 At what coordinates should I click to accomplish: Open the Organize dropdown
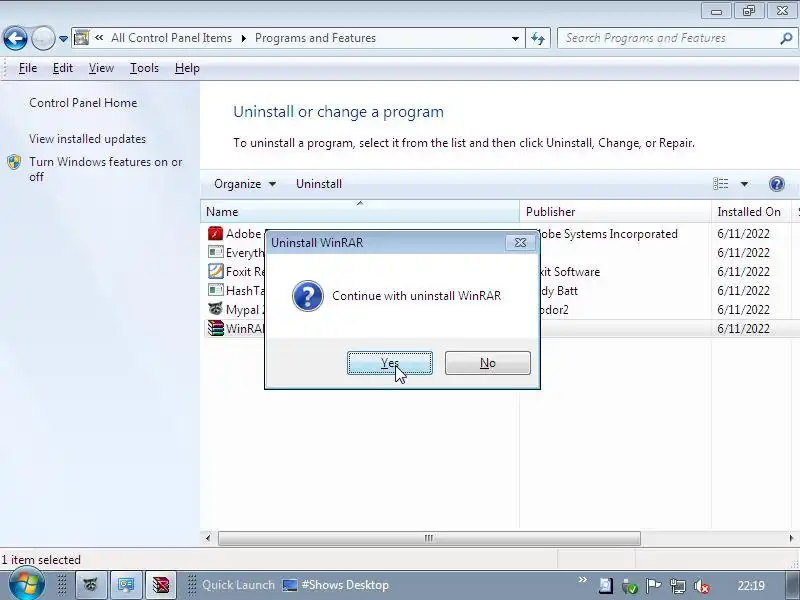245,184
